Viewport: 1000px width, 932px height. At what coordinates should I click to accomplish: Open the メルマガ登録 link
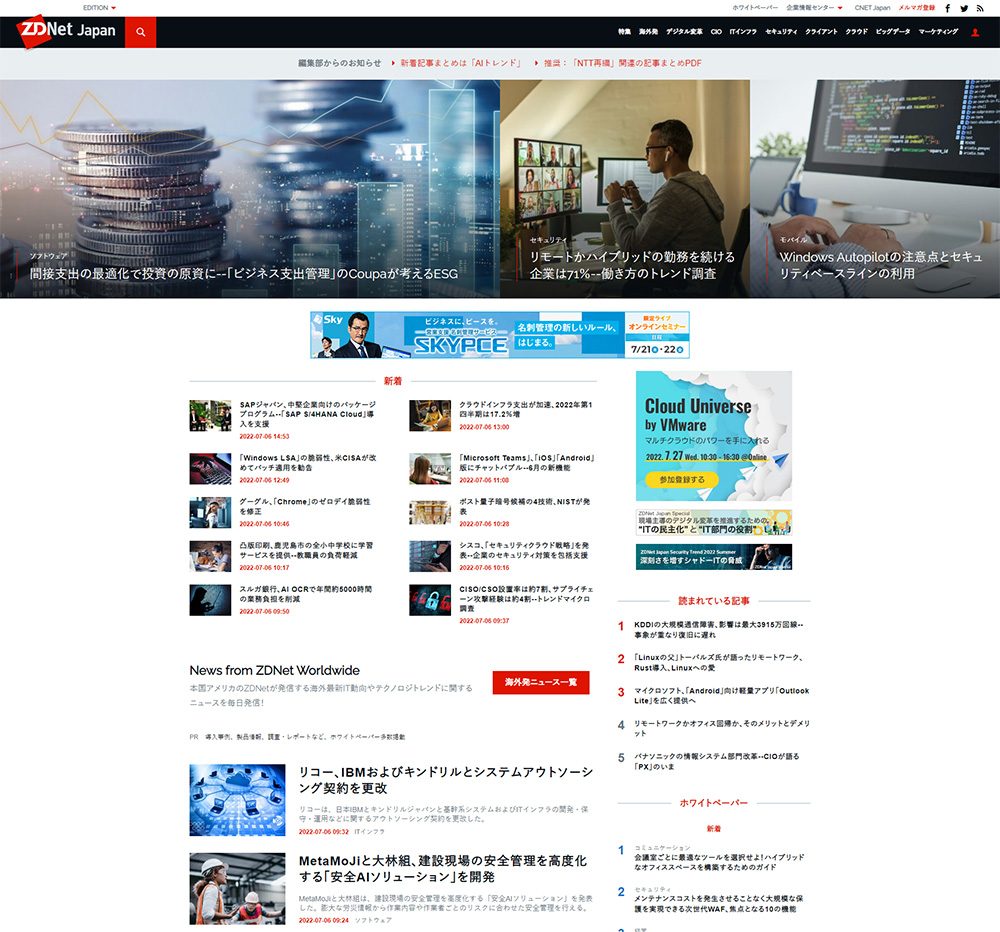[x=915, y=7]
